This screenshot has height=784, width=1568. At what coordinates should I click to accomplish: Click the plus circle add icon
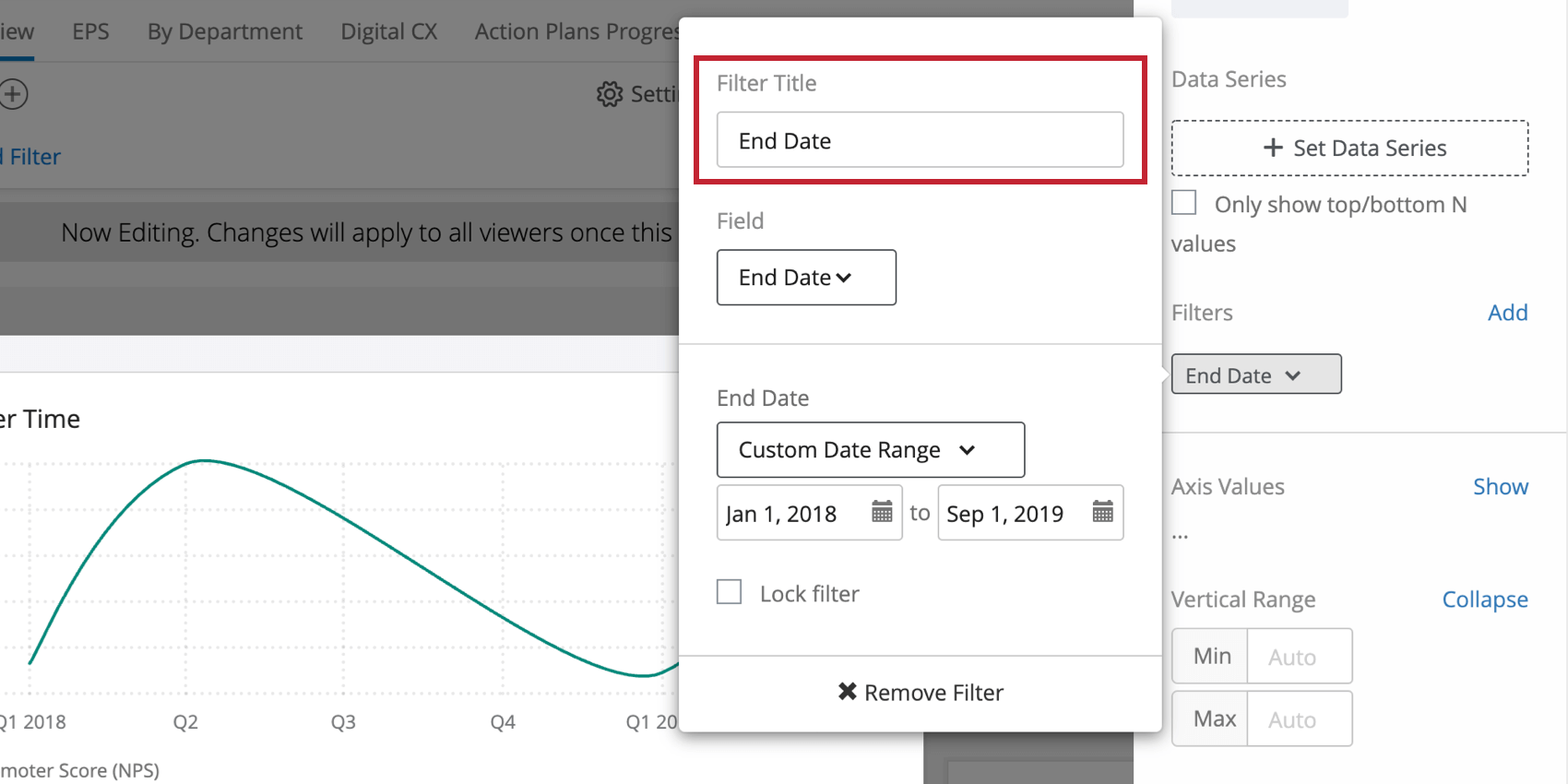pyautogui.click(x=13, y=94)
